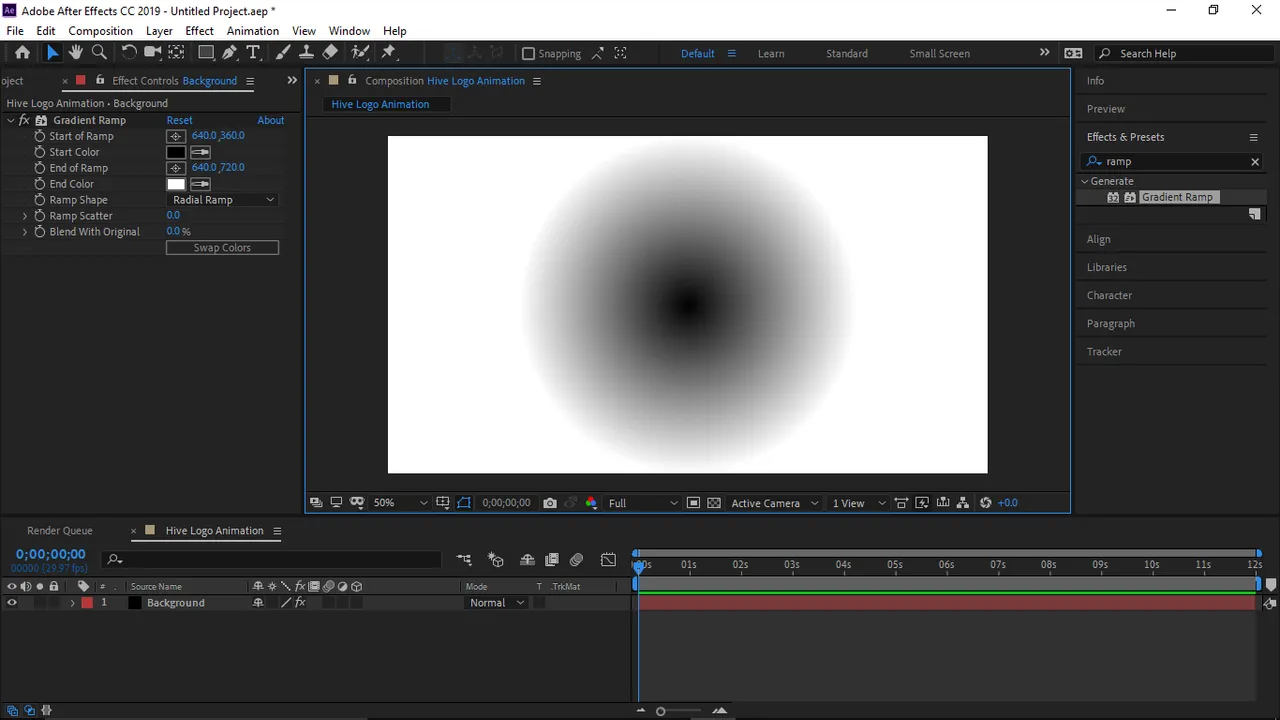The image size is (1280, 720).
Task: Open the 1 View layout dropdown
Action: click(x=859, y=503)
